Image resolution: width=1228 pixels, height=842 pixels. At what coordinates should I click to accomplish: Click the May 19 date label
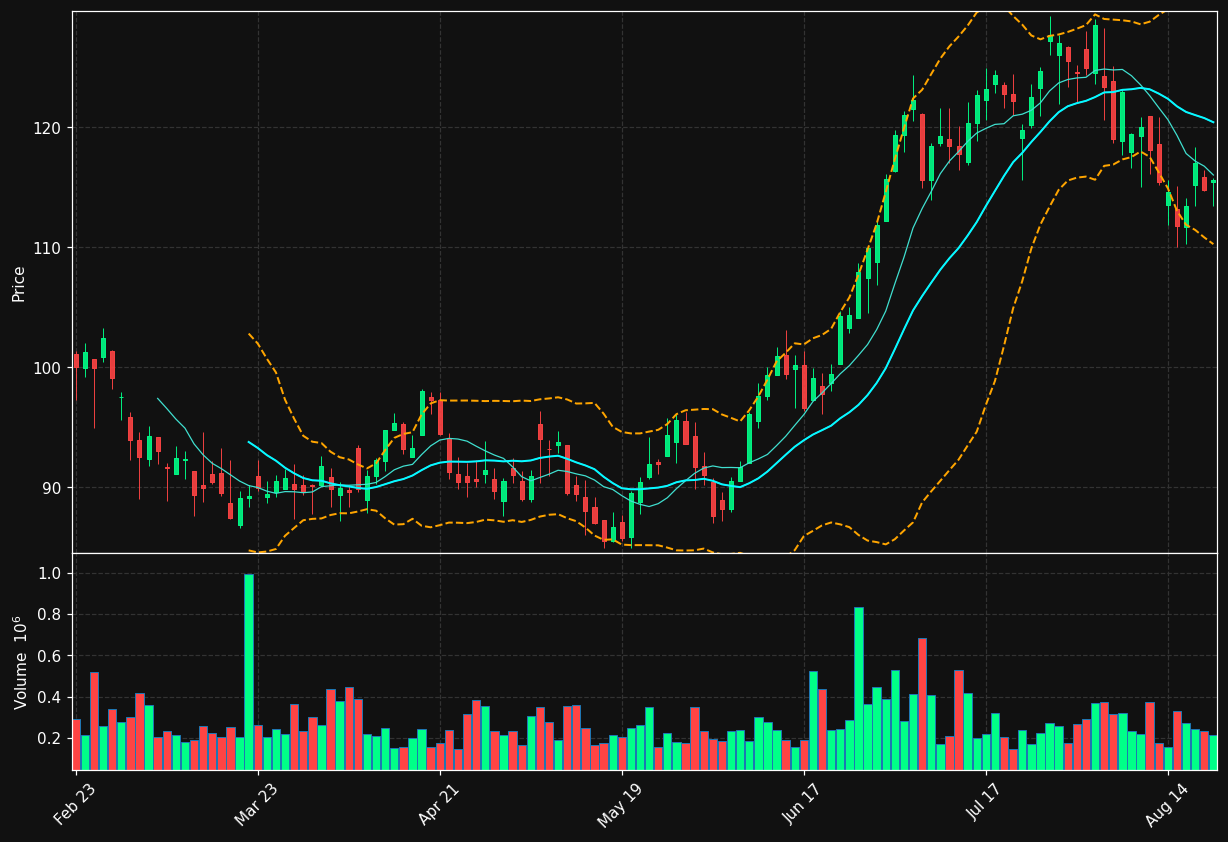(619, 806)
